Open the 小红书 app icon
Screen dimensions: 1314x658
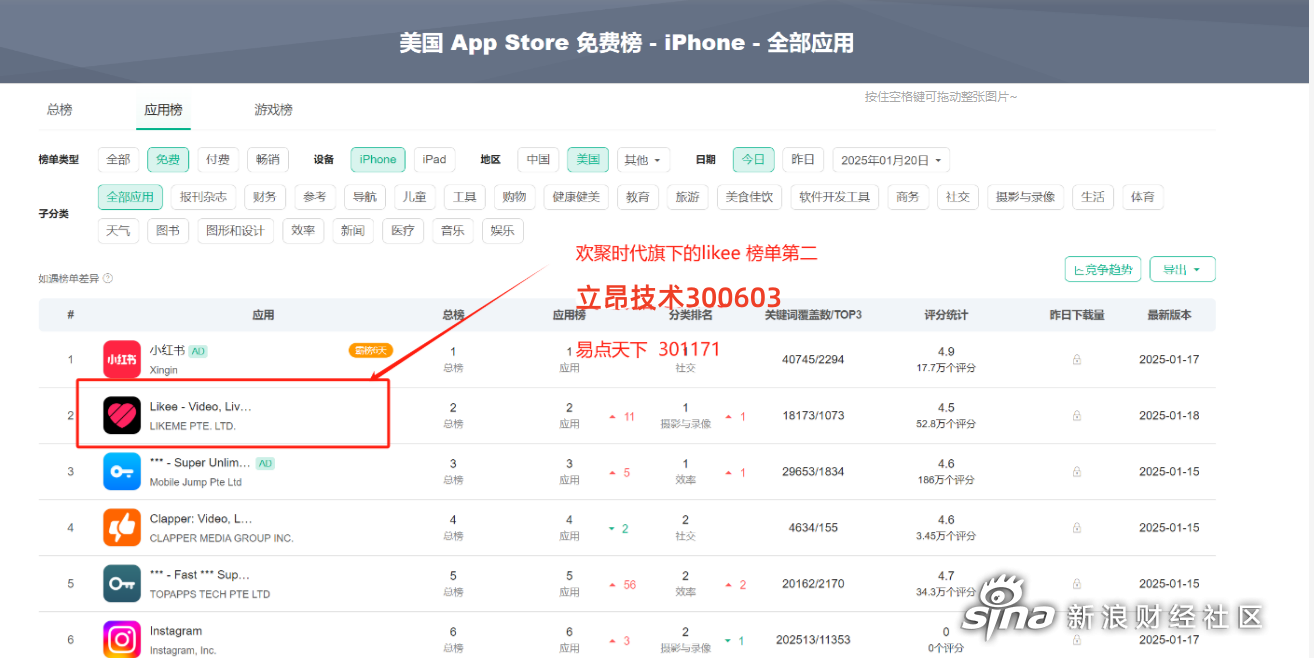(122, 359)
